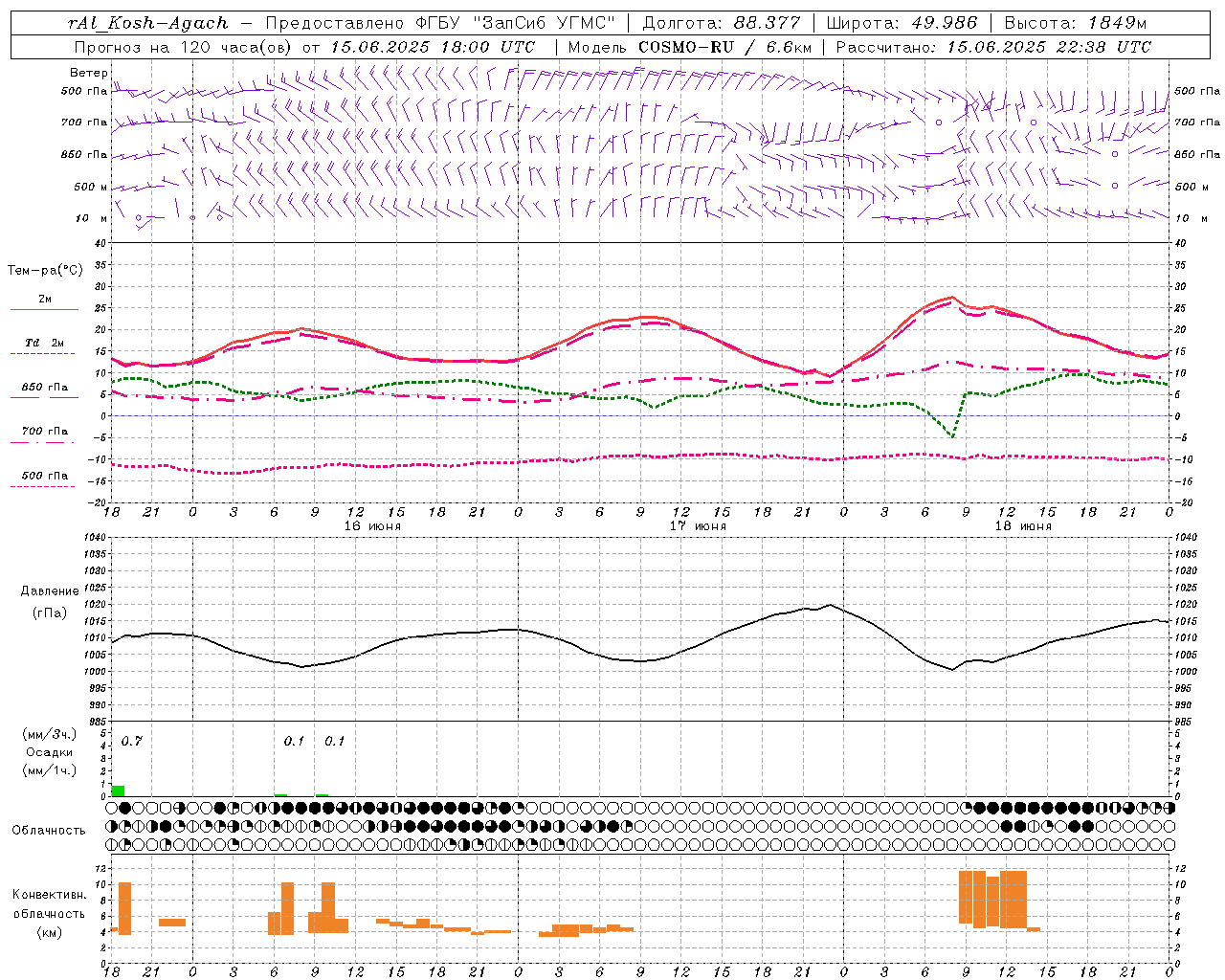
Task: Click the Td 2м dashed legend sample
Action: (x=44, y=353)
